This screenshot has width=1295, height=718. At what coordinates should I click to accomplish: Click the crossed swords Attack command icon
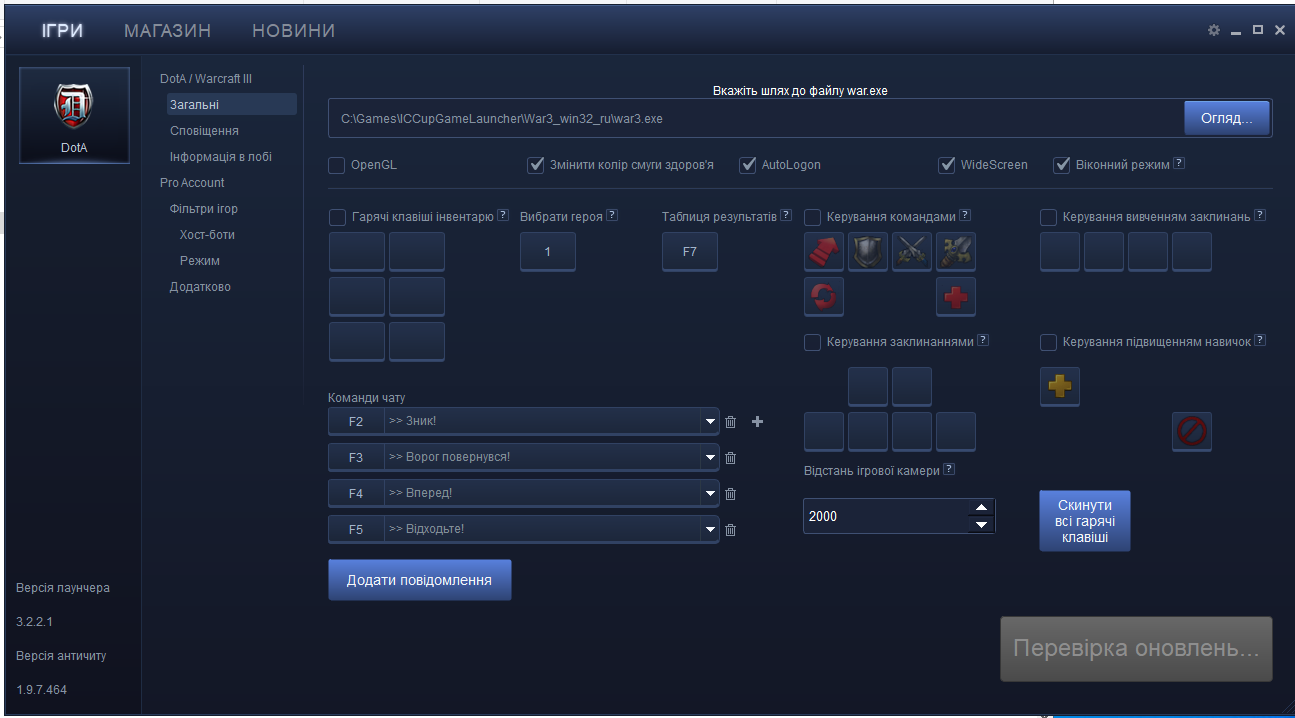pos(912,252)
